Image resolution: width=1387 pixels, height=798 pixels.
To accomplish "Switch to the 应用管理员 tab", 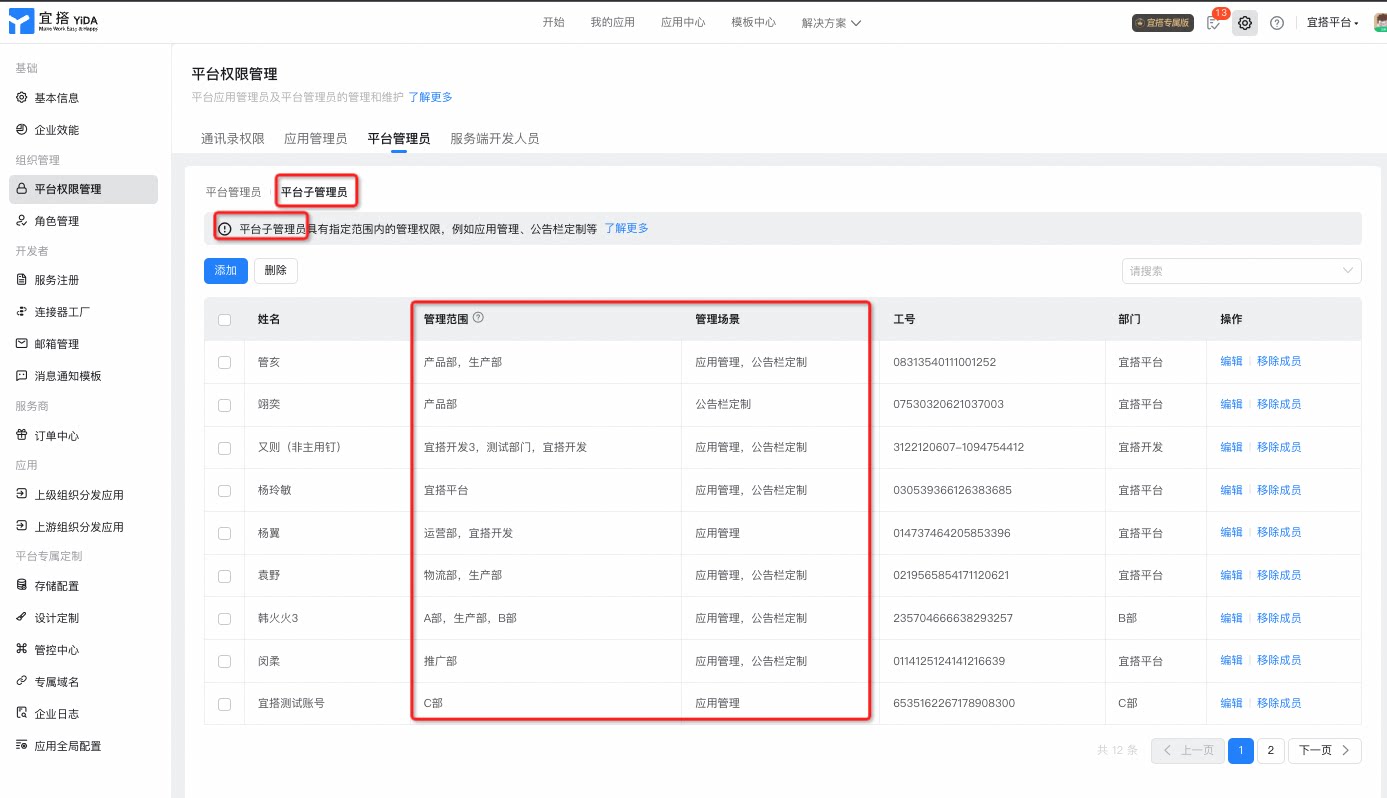I will tap(315, 139).
